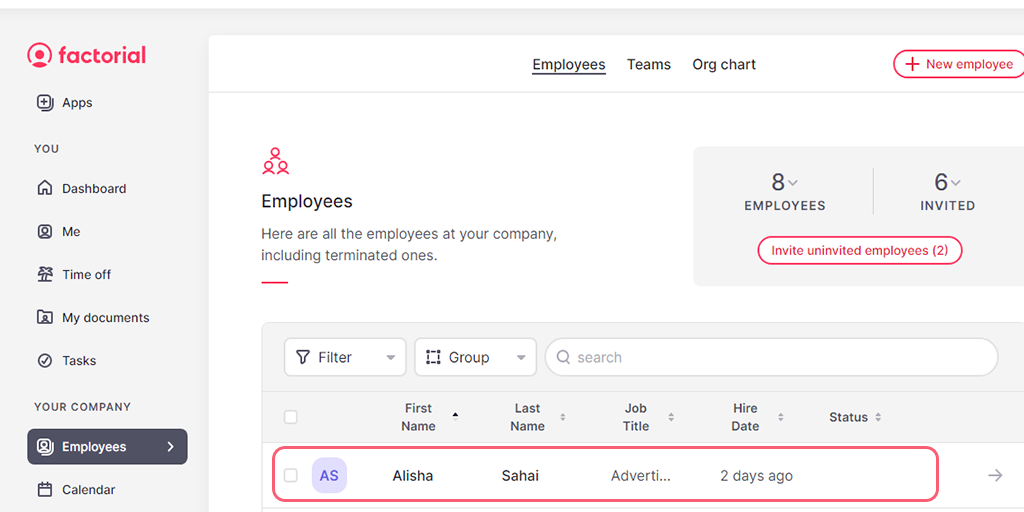
Task: Switch to the Org chart tab
Action: click(724, 64)
